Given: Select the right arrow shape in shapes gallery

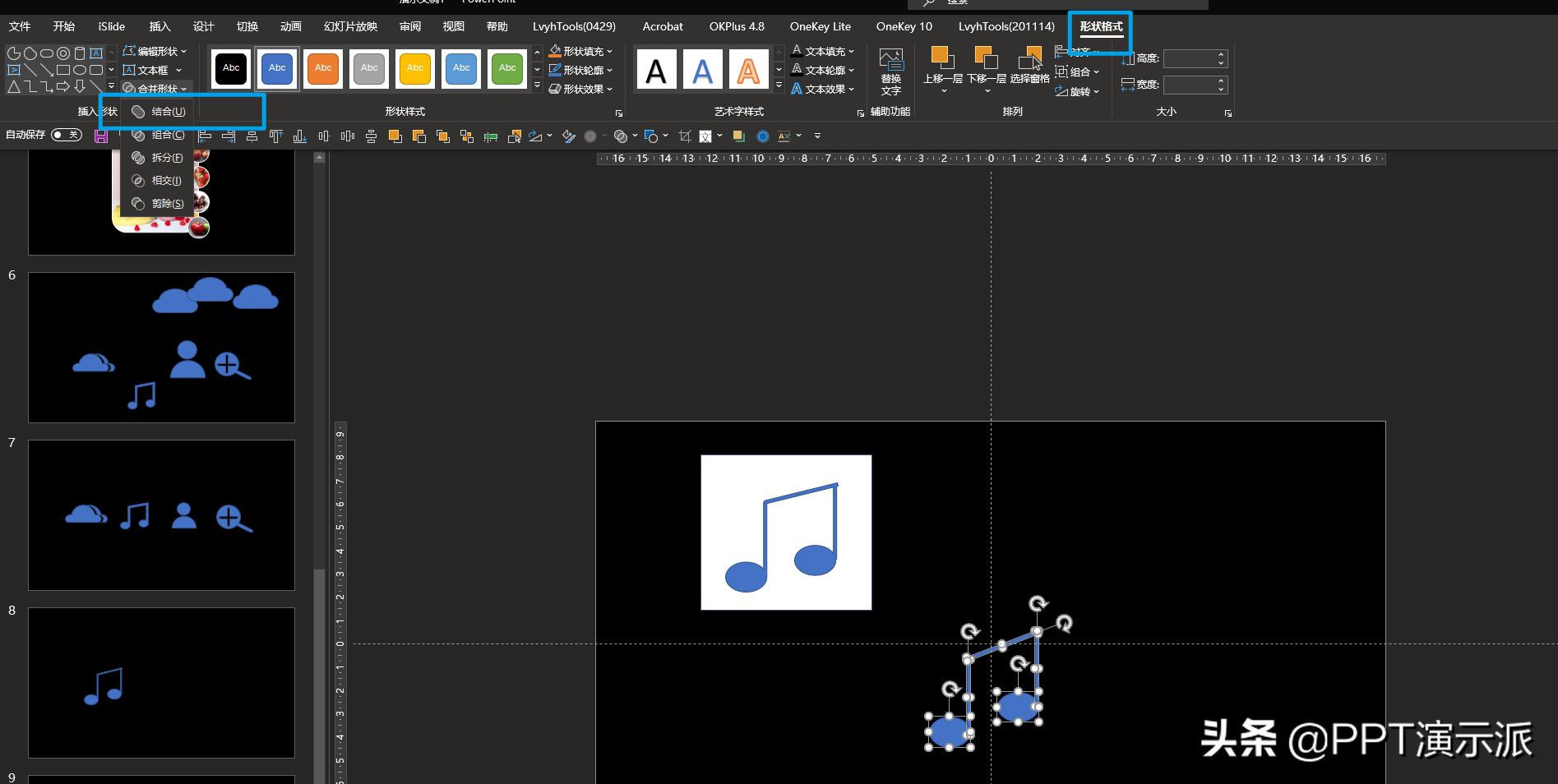Looking at the screenshot, I should (x=63, y=86).
